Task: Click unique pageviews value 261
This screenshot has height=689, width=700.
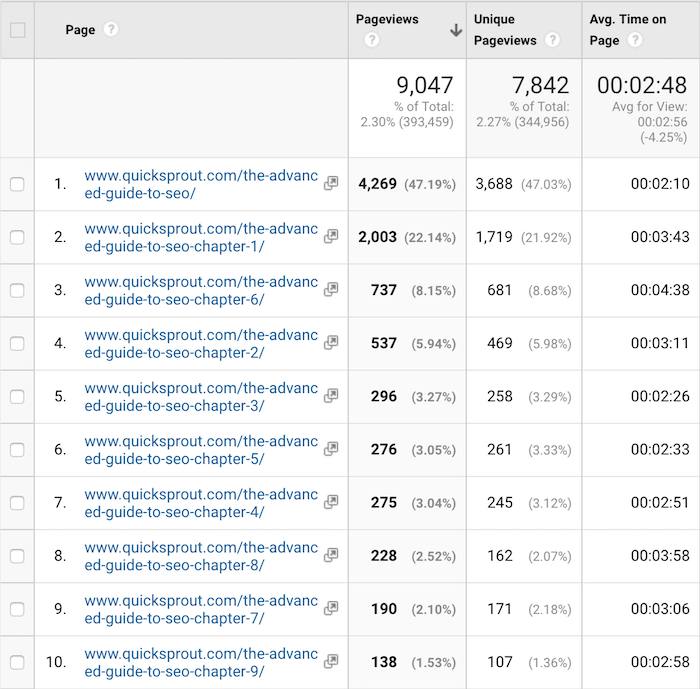Action: pyautogui.click(x=500, y=449)
